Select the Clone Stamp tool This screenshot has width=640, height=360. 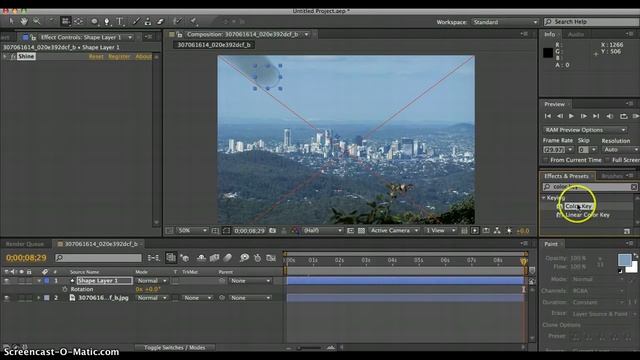point(148,21)
